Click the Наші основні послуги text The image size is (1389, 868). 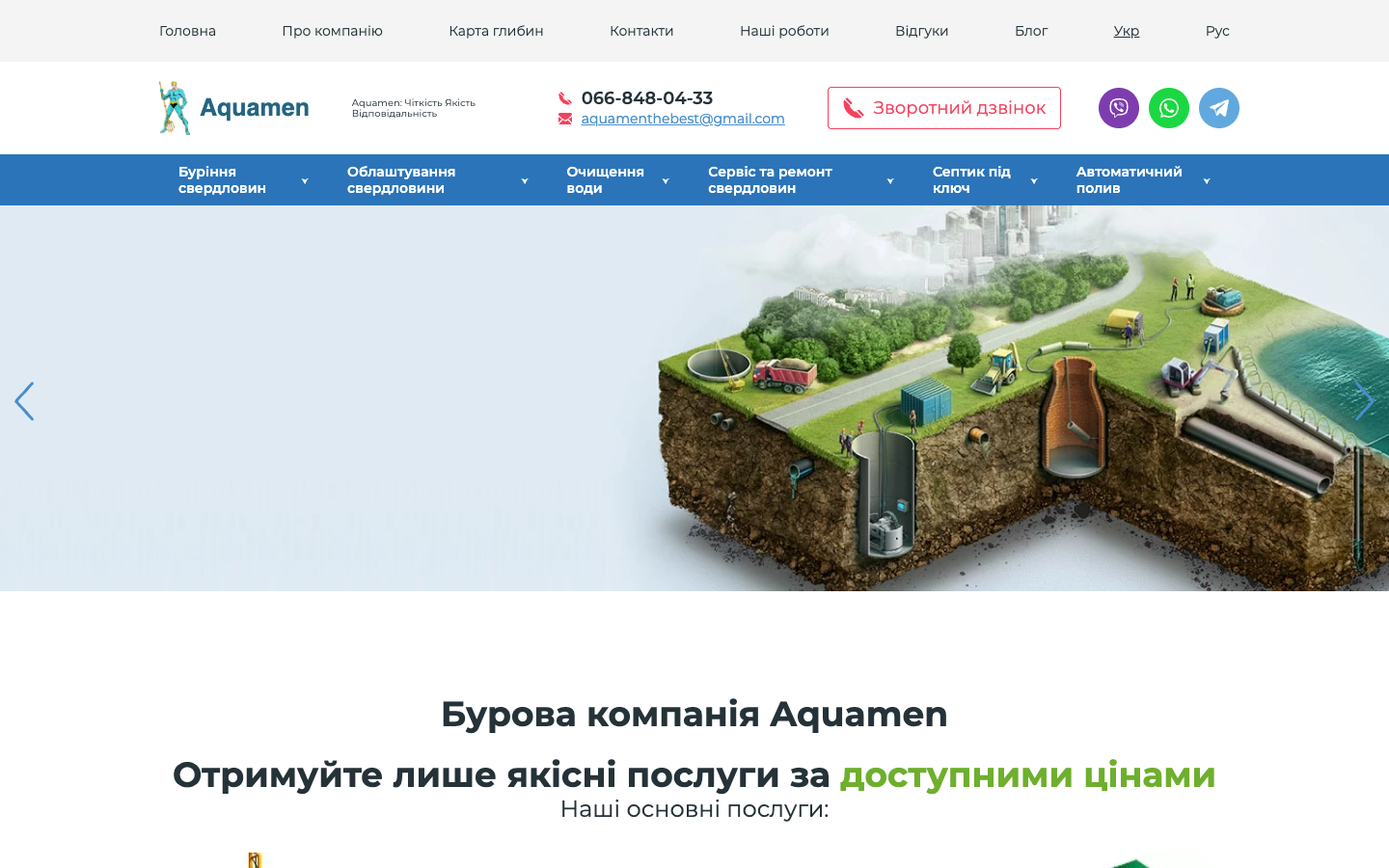tap(694, 809)
